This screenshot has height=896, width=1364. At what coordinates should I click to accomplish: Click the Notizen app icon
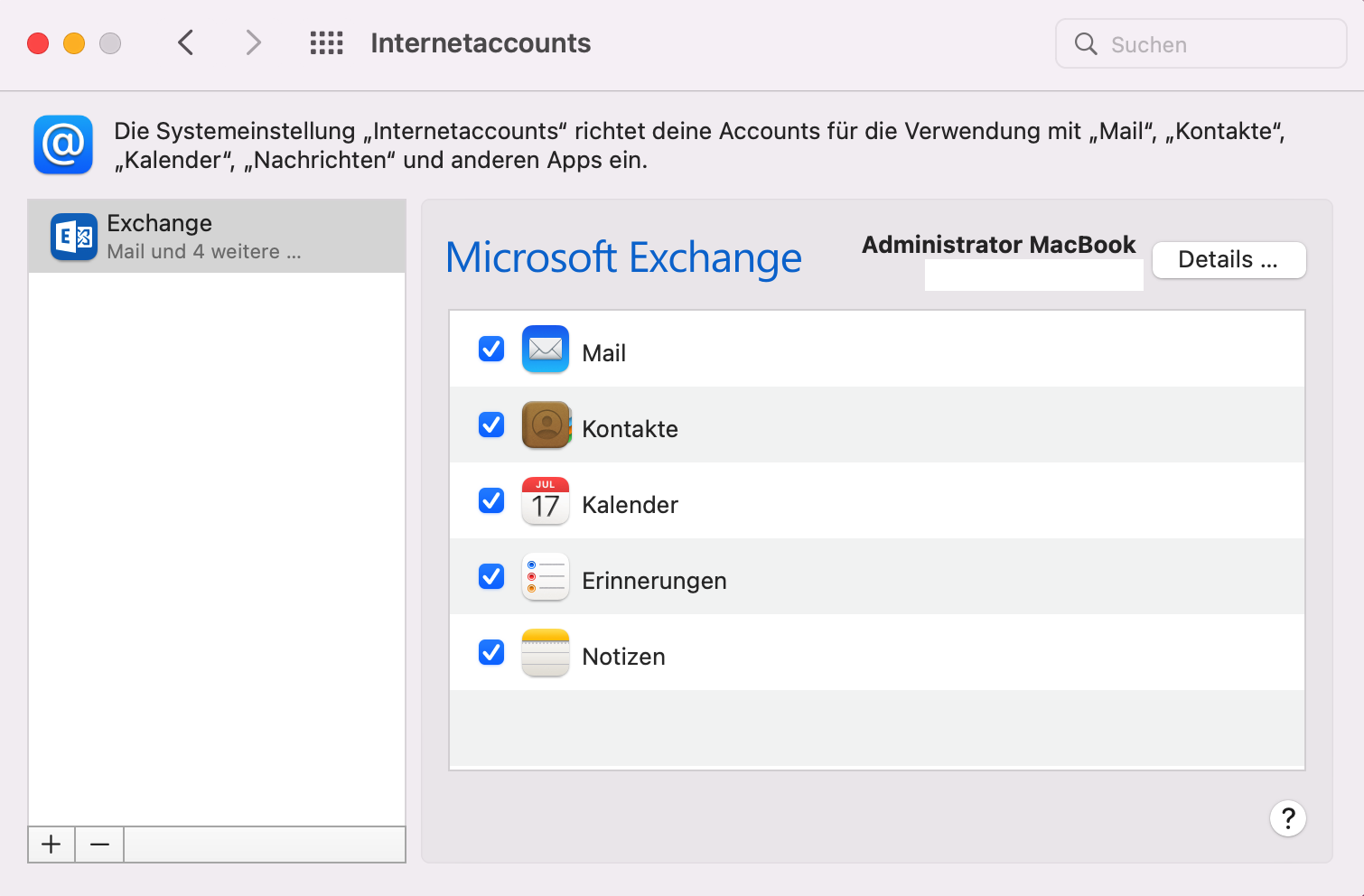click(546, 652)
